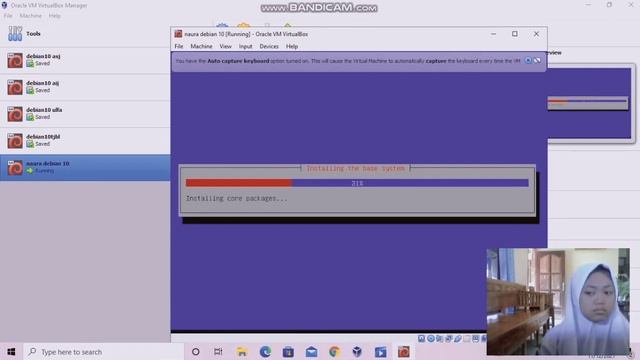The image size is (640, 360).
Task: Focus the Type here to search box
Action: pos(104,352)
